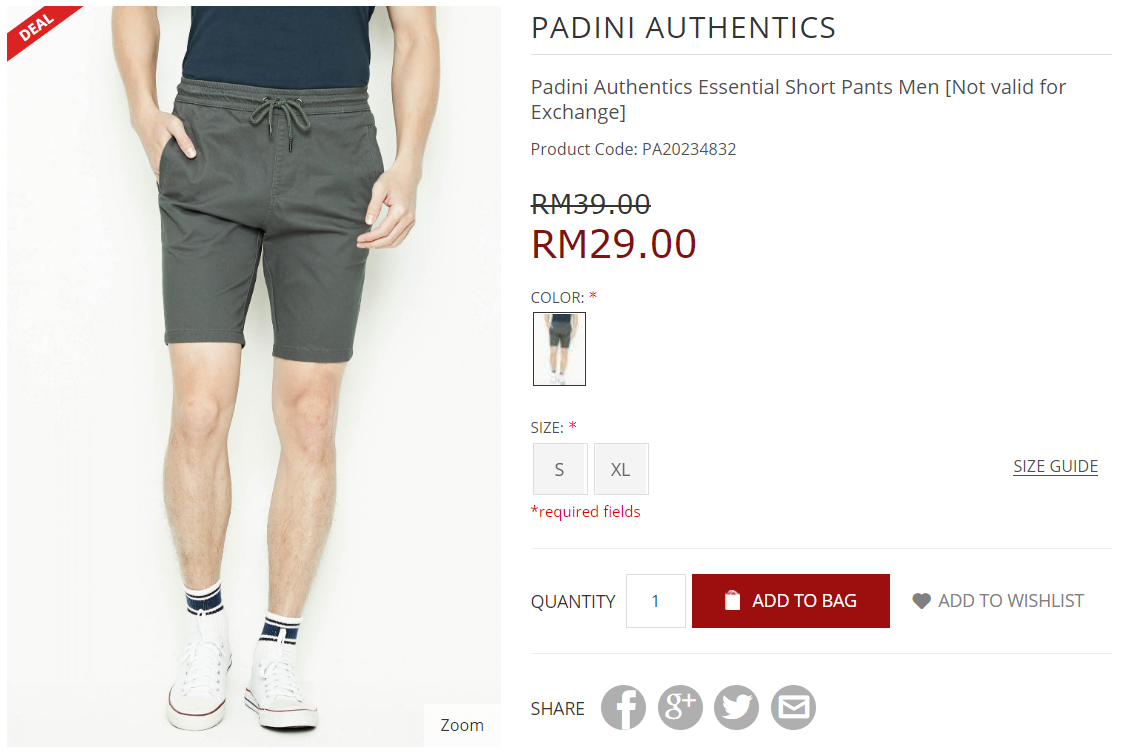The width and height of the screenshot is (1121, 755).
Task: Focus the quantity input field
Action: [x=656, y=601]
